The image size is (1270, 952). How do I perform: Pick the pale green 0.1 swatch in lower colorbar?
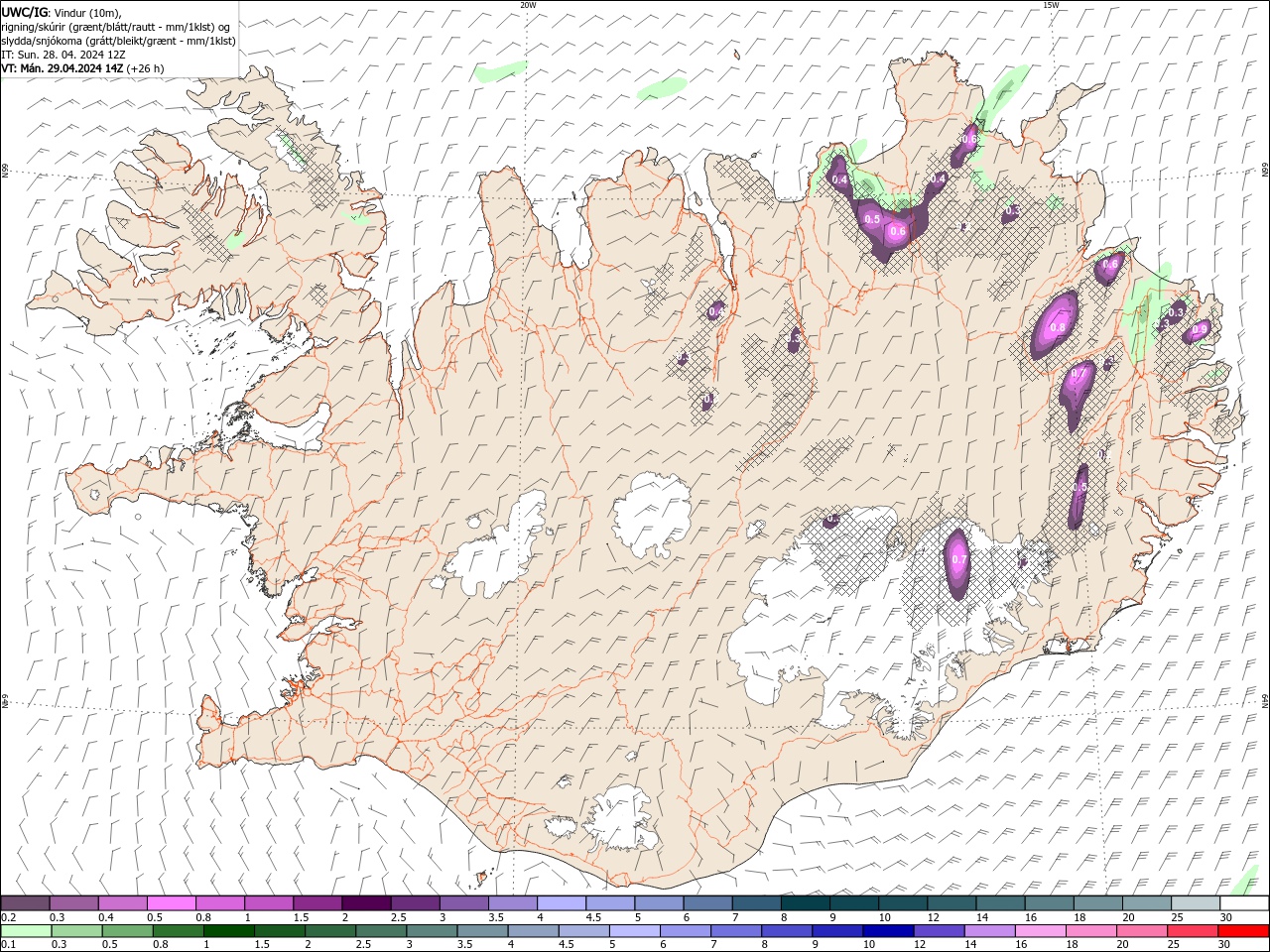coord(27,930)
